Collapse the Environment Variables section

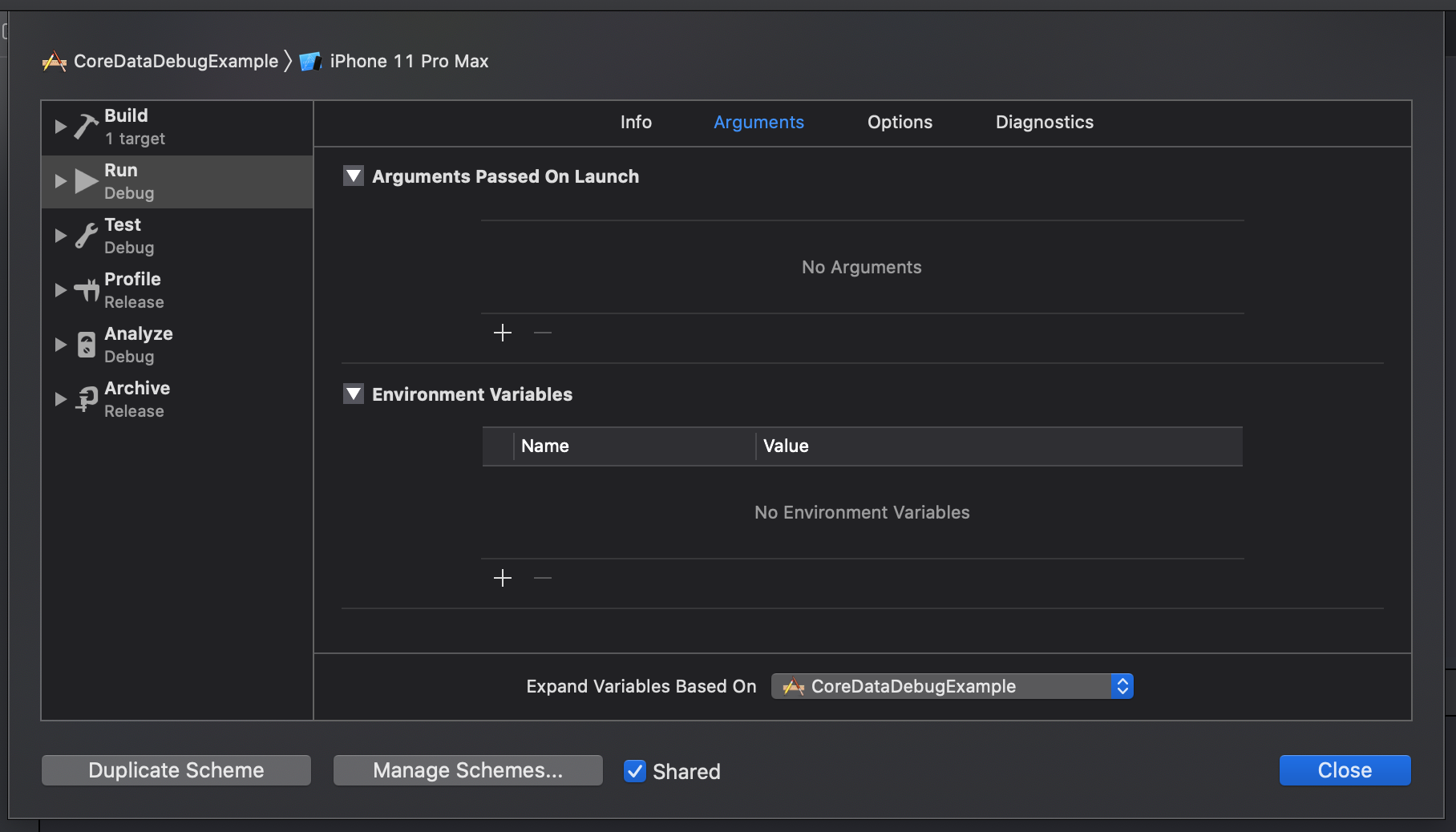click(x=354, y=394)
